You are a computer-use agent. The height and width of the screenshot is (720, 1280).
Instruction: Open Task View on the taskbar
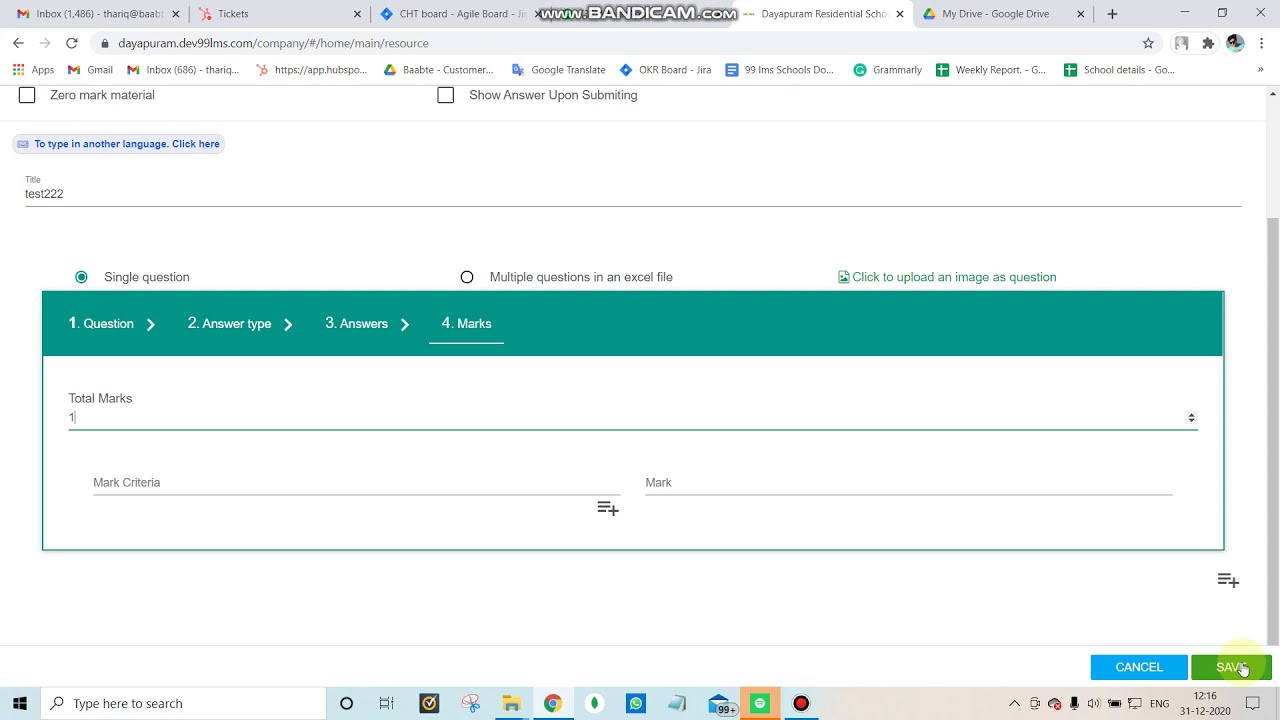tap(386, 703)
